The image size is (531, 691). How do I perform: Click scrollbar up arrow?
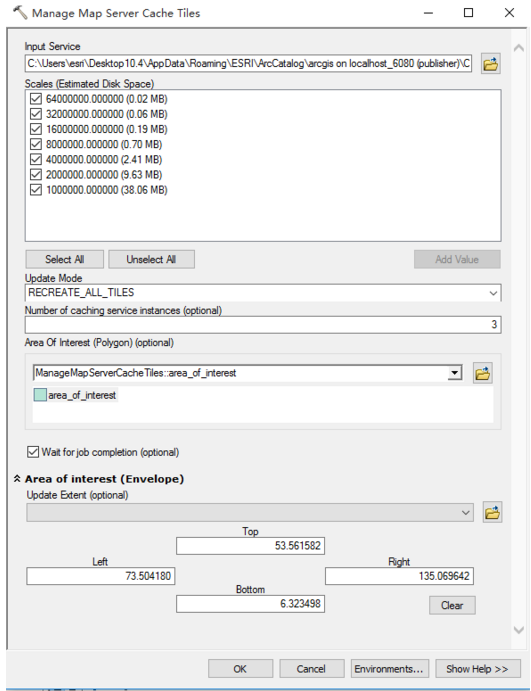point(519,48)
